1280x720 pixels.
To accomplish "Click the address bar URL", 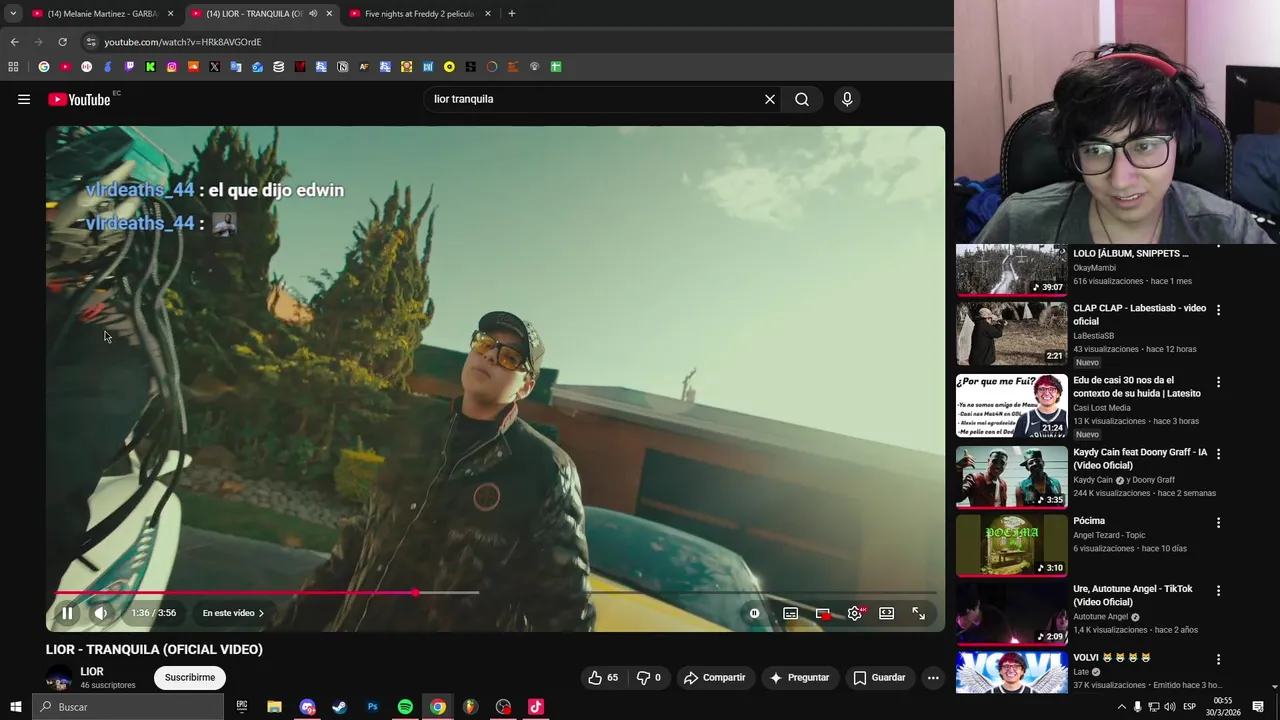I will tap(183, 42).
